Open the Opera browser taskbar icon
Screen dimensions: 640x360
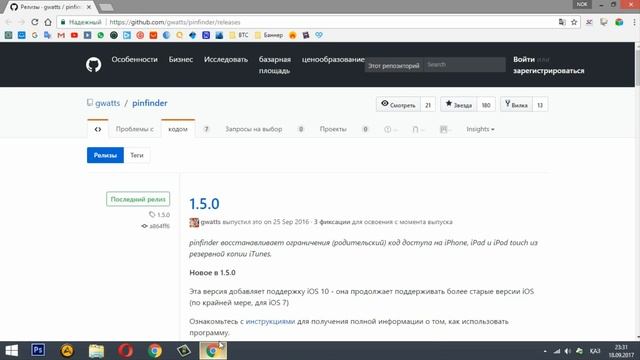125,351
